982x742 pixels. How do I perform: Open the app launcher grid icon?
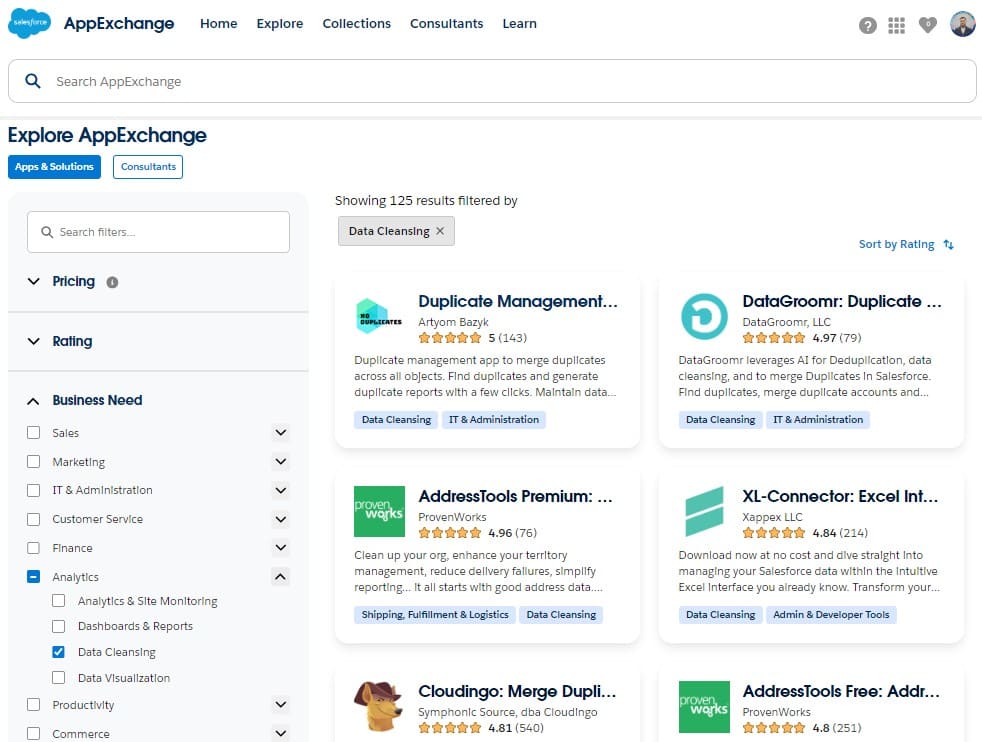point(896,26)
